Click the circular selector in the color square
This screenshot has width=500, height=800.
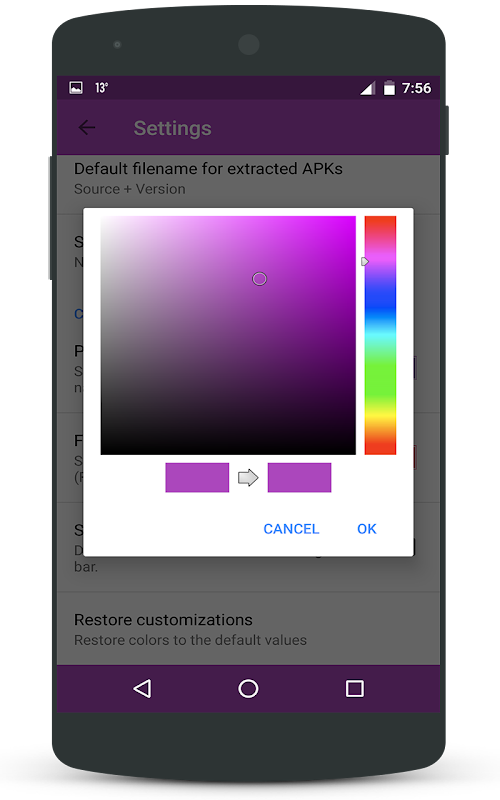pyautogui.click(x=260, y=279)
